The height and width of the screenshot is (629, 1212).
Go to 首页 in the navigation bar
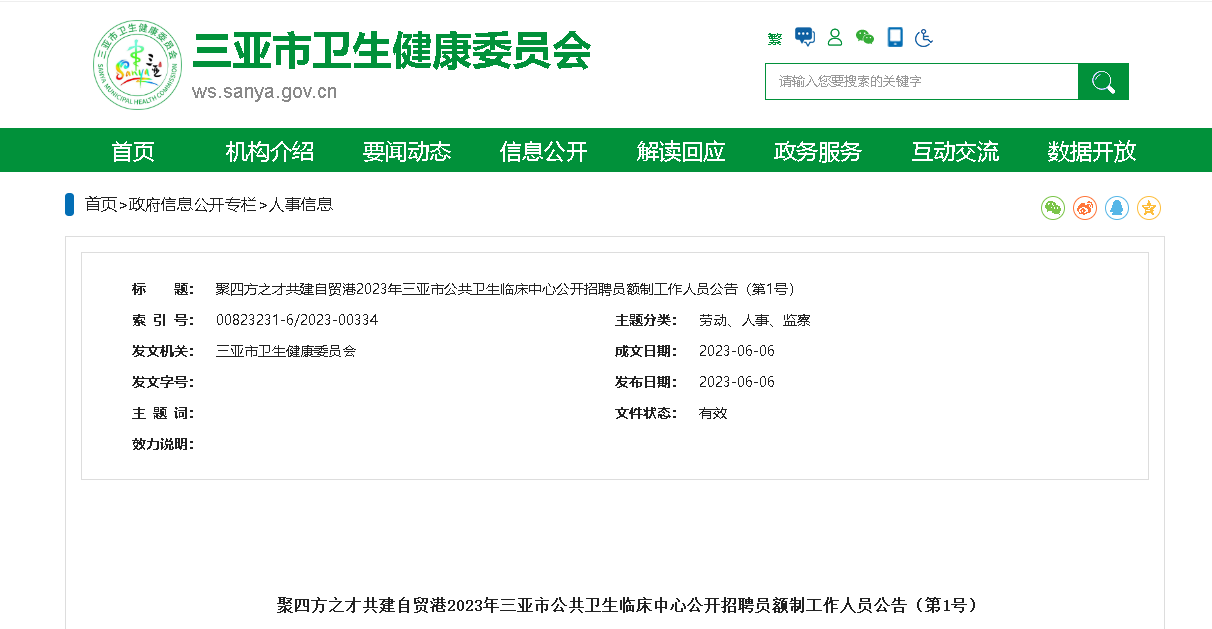coord(133,151)
